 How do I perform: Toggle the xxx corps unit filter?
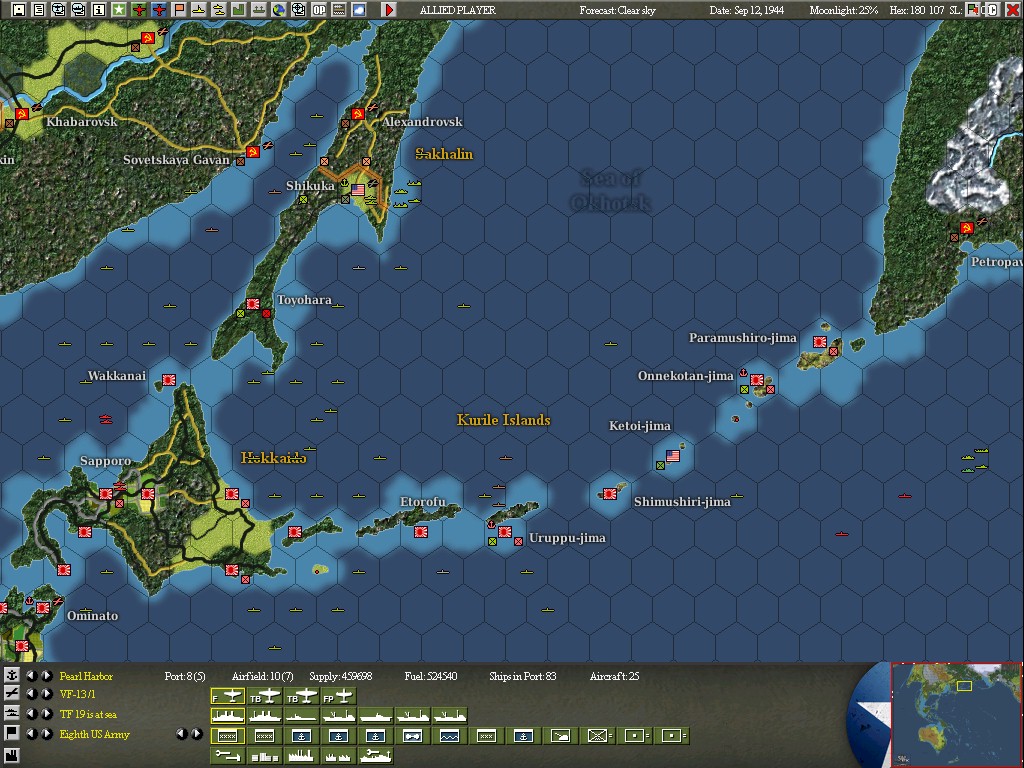point(487,736)
